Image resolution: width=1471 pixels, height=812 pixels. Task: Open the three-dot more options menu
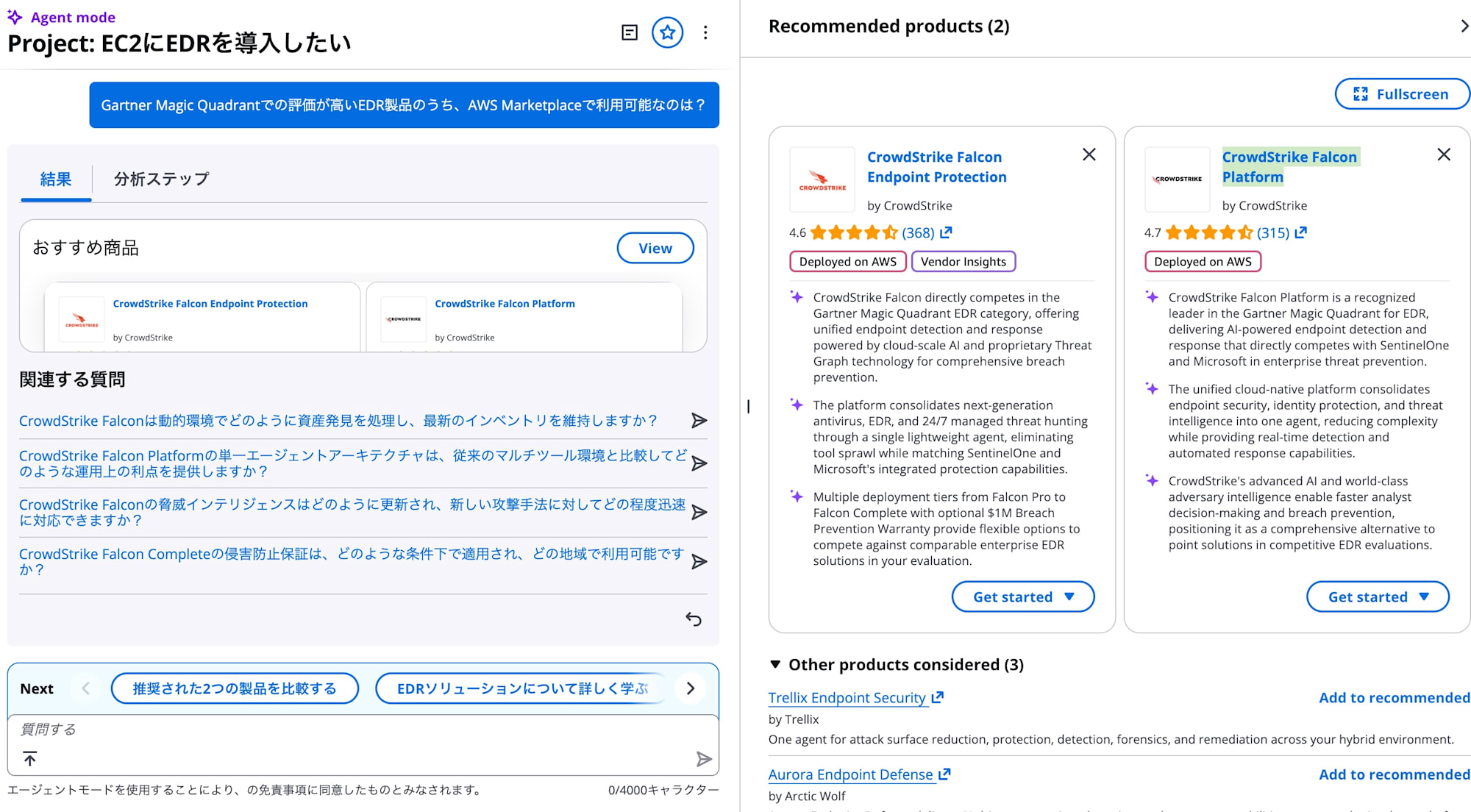coord(705,32)
